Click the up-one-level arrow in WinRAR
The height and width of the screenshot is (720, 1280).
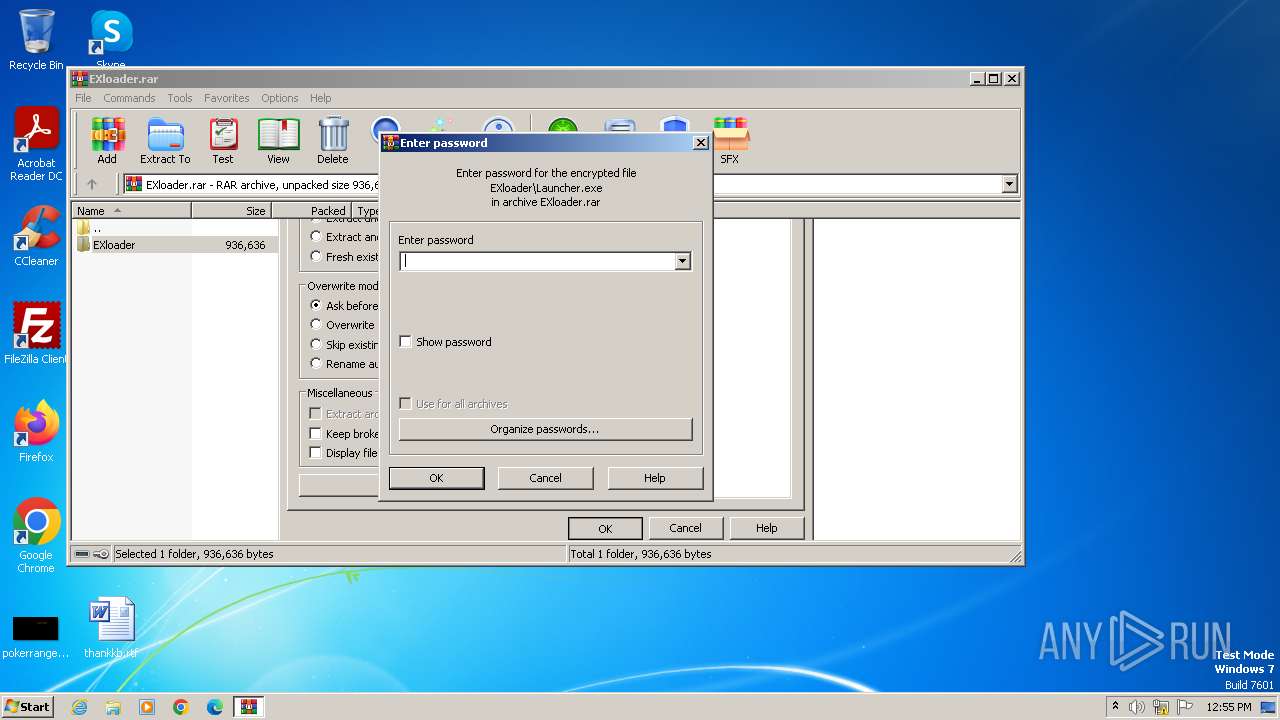[92, 184]
